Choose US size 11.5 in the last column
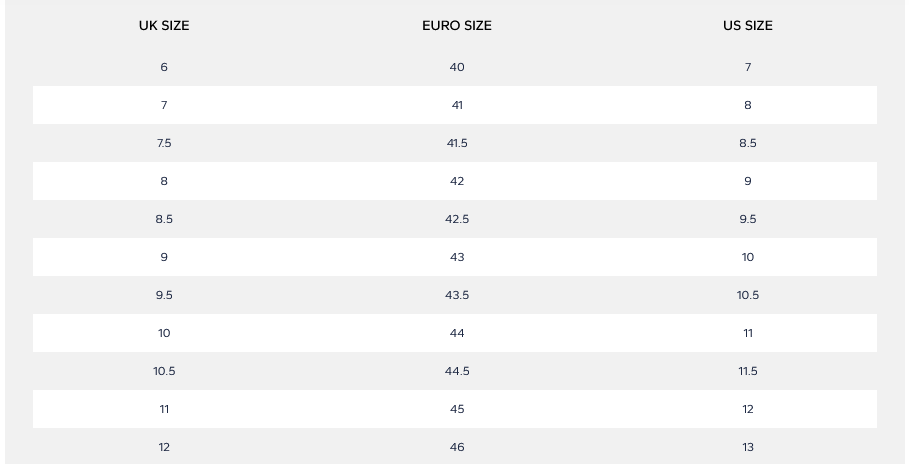 coord(748,371)
